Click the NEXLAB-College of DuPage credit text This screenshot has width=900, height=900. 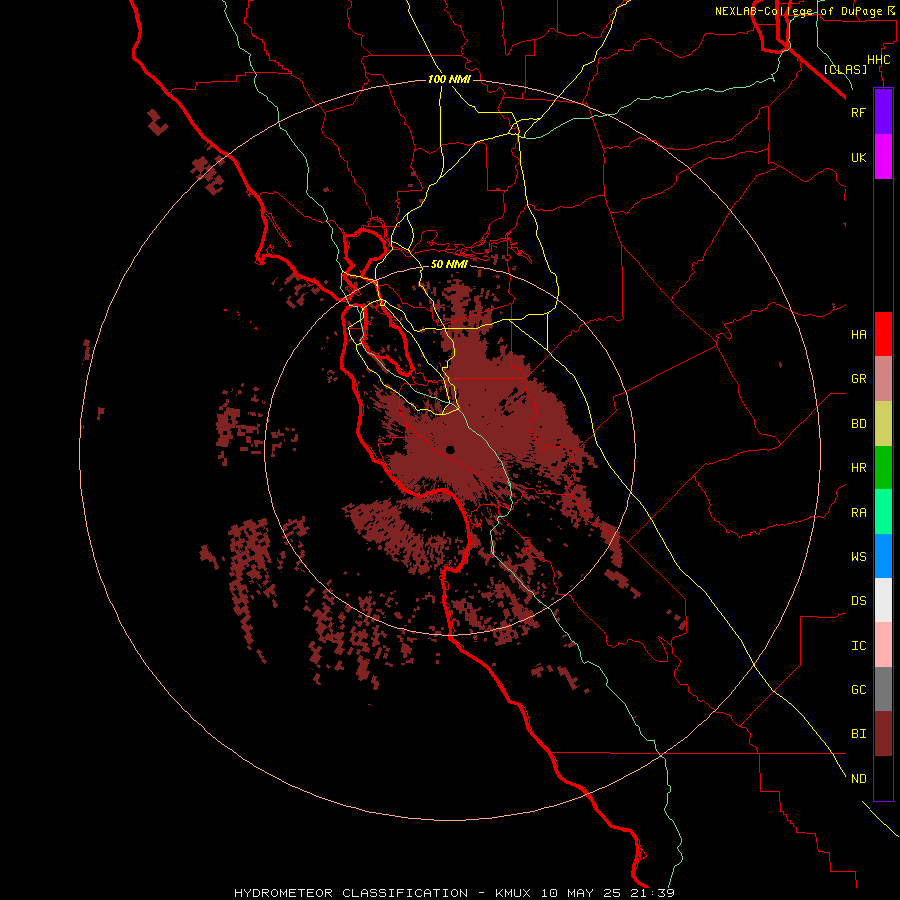pos(798,11)
